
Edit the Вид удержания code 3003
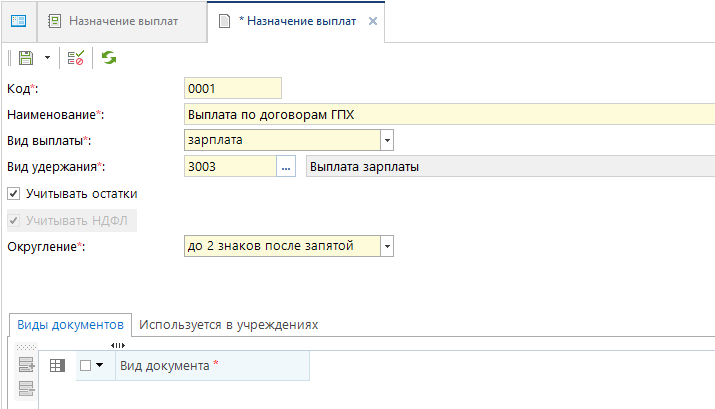coord(230,166)
